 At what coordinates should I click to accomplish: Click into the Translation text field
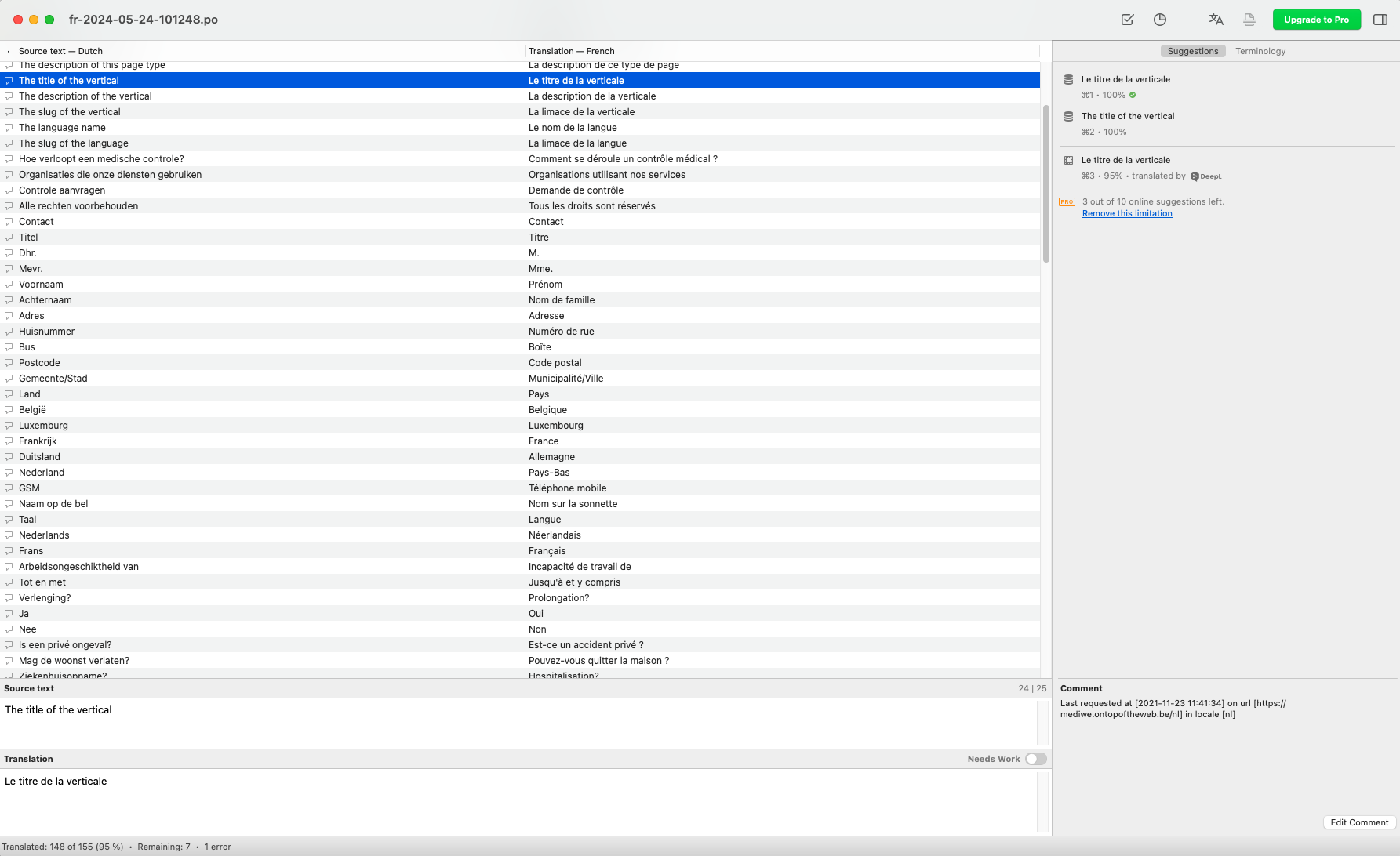pos(519,801)
